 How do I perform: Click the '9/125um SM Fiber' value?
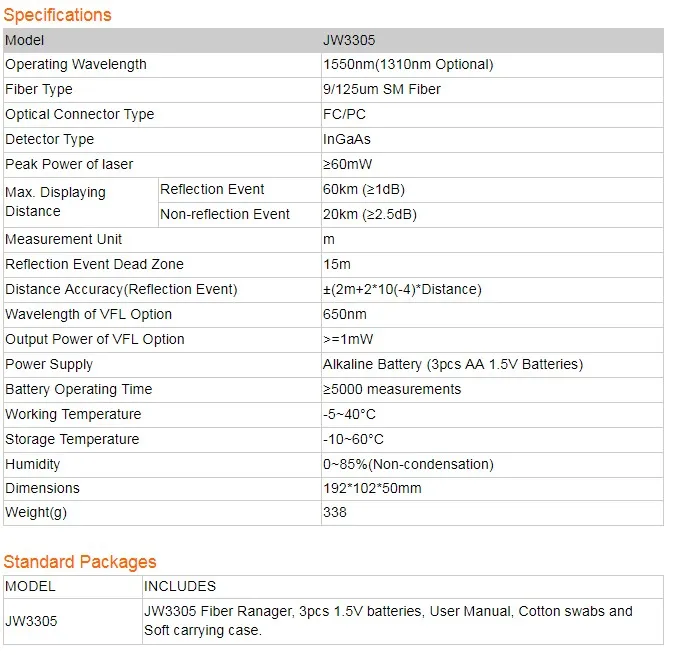click(x=382, y=89)
